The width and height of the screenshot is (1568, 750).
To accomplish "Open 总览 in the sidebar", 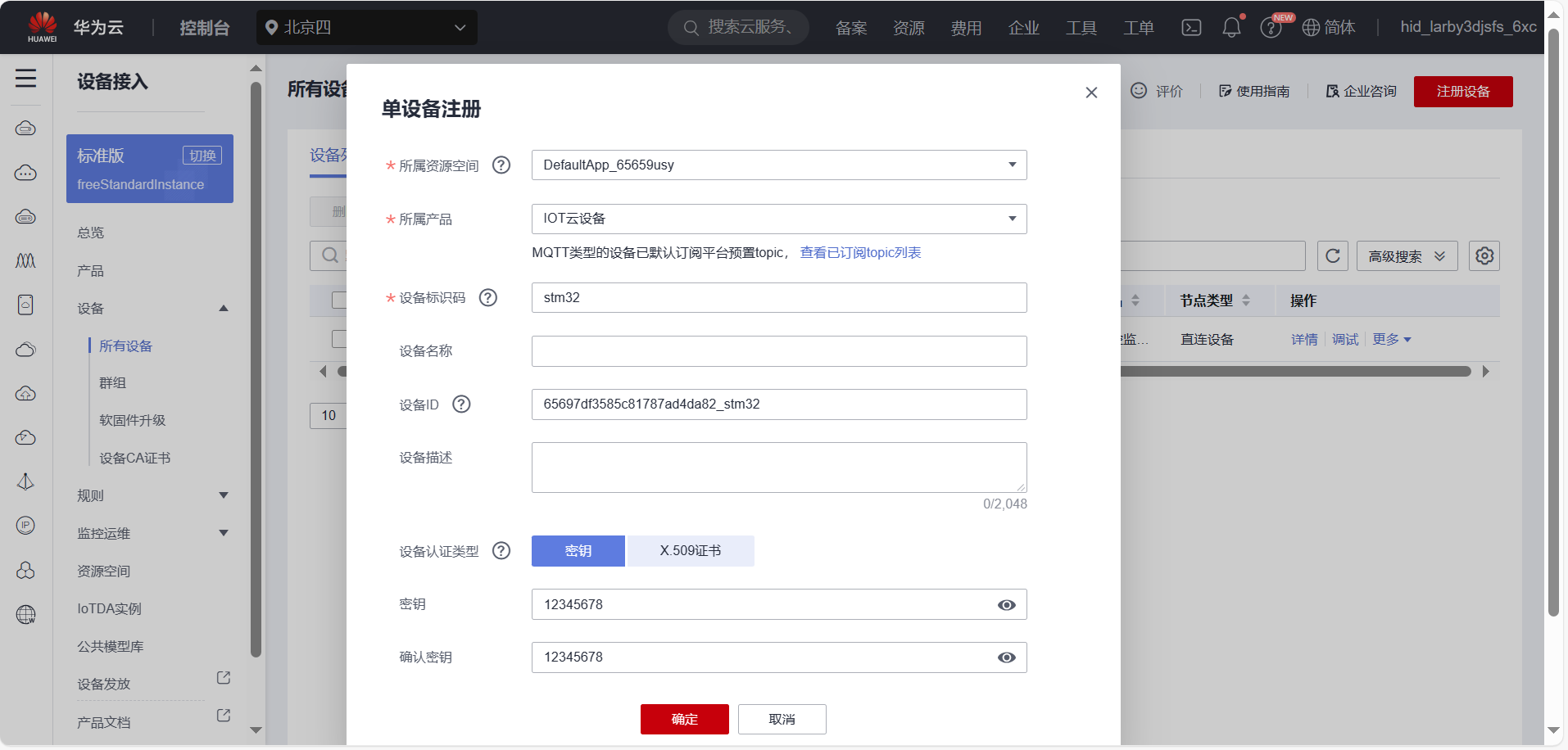I will pos(90,233).
